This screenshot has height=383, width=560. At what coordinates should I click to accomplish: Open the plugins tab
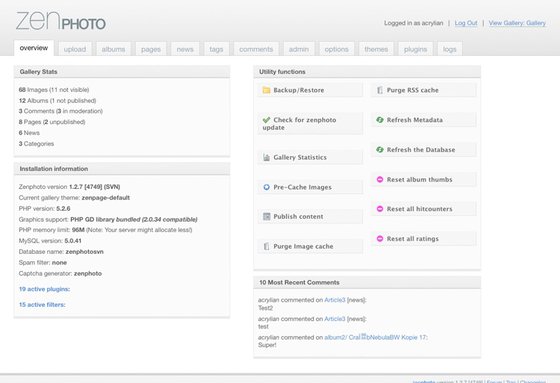coord(415,49)
